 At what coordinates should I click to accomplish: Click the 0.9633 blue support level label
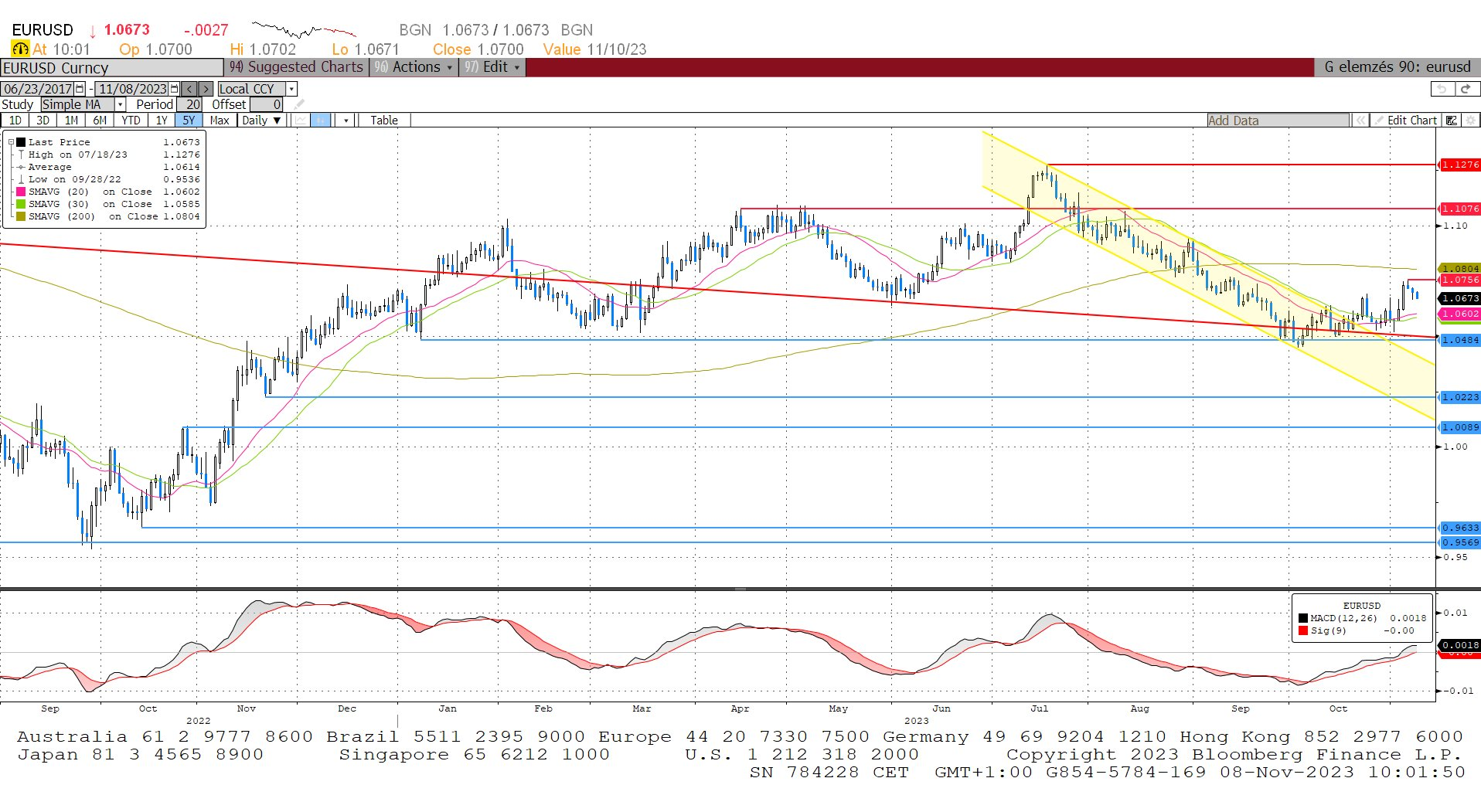[x=1459, y=528]
